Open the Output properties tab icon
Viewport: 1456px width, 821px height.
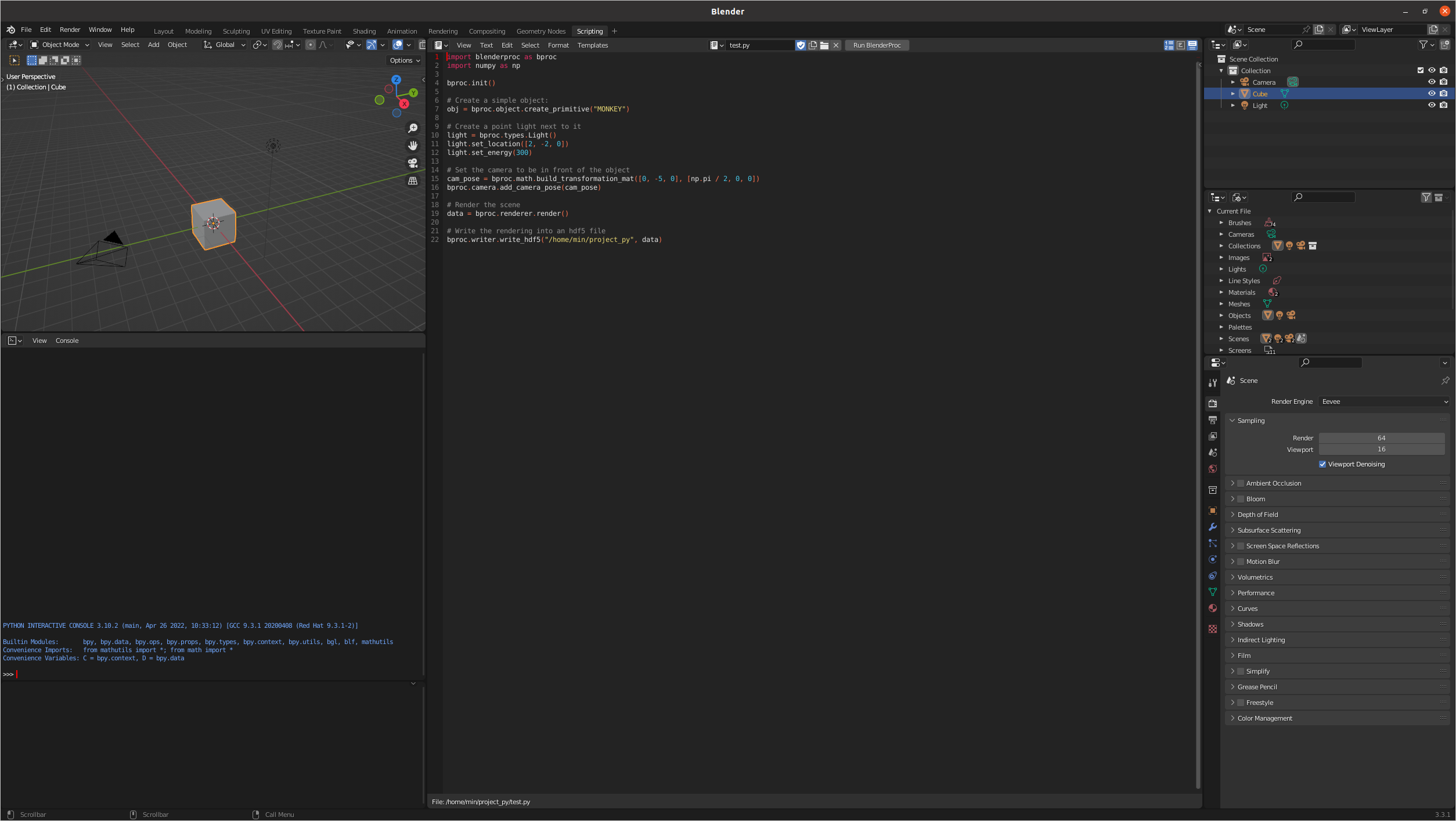click(1213, 419)
